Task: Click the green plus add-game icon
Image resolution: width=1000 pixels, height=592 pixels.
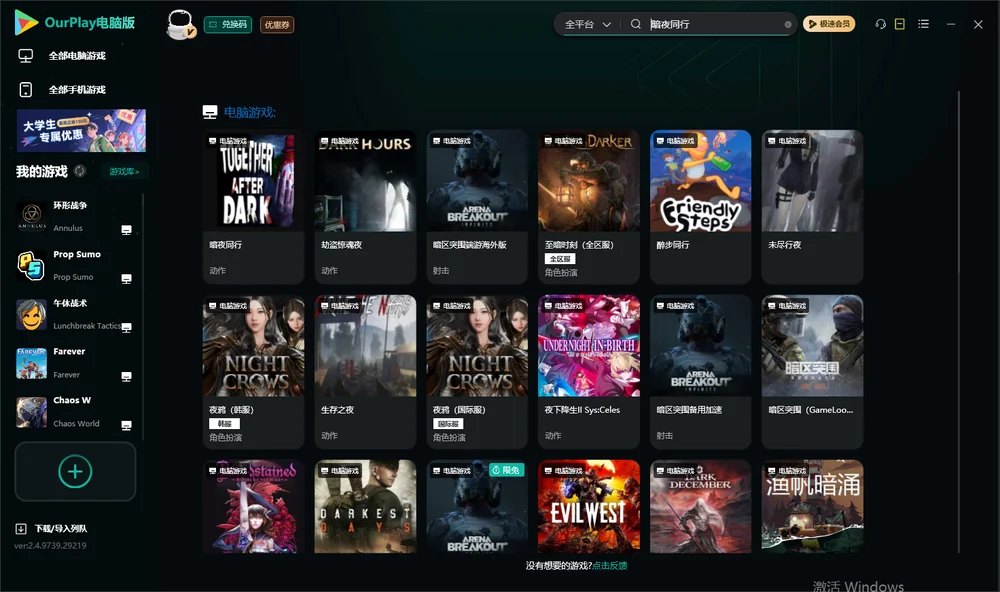Action: click(75, 471)
